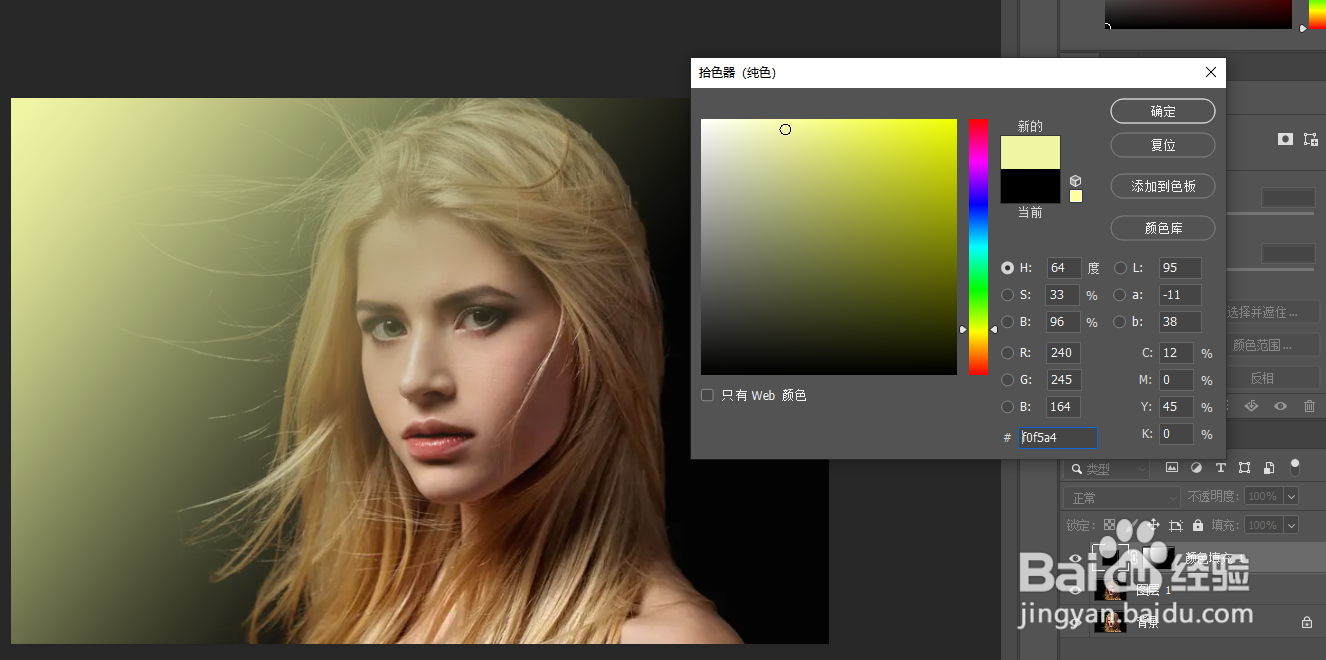Click the Y yellow field showing 45
The width and height of the screenshot is (1326, 660).
tap(1177, 407)
